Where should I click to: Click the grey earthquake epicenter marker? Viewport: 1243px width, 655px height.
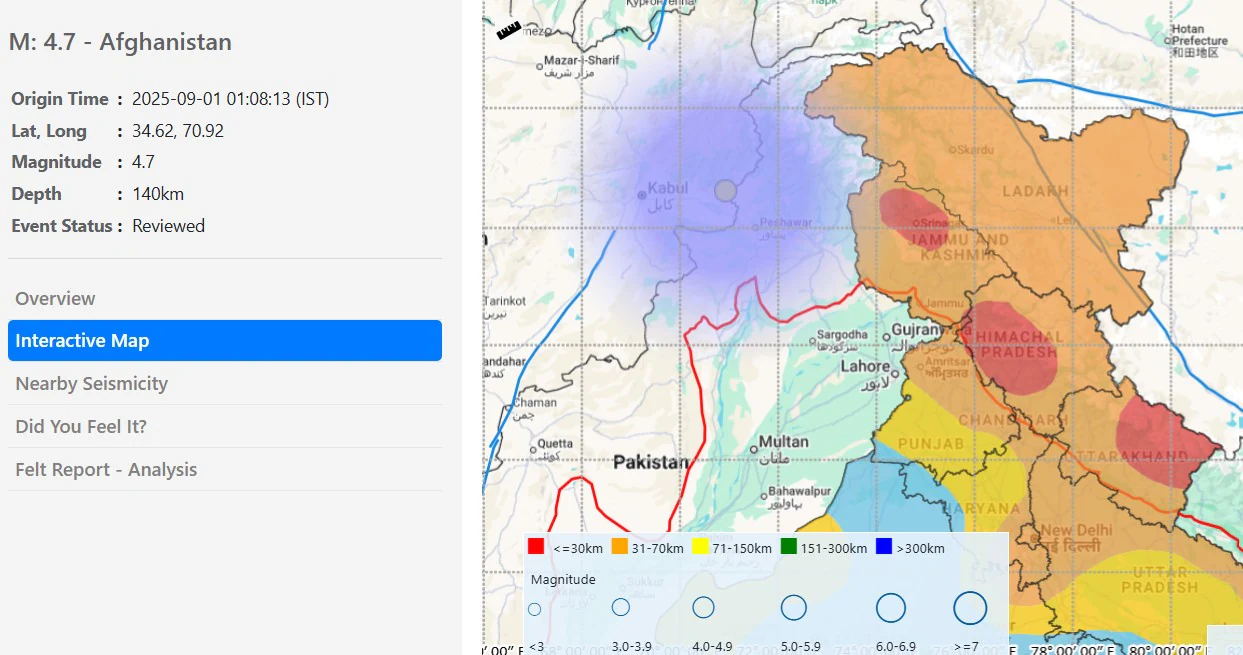tap(726, 190)
